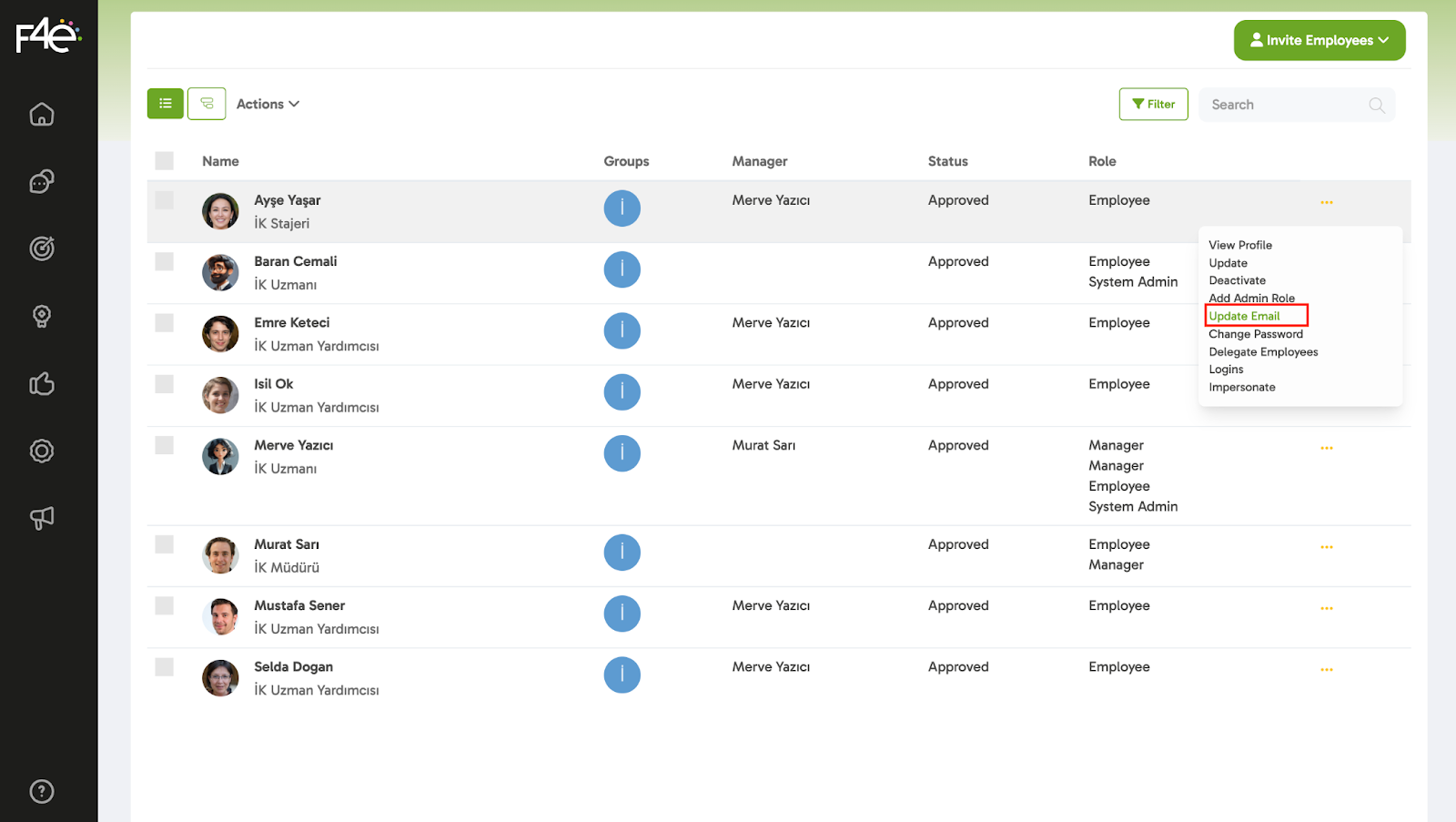1456x822 pixels.
Task: Click the help question mark icon
Action: pyautogui.click(x=42, y=791)
